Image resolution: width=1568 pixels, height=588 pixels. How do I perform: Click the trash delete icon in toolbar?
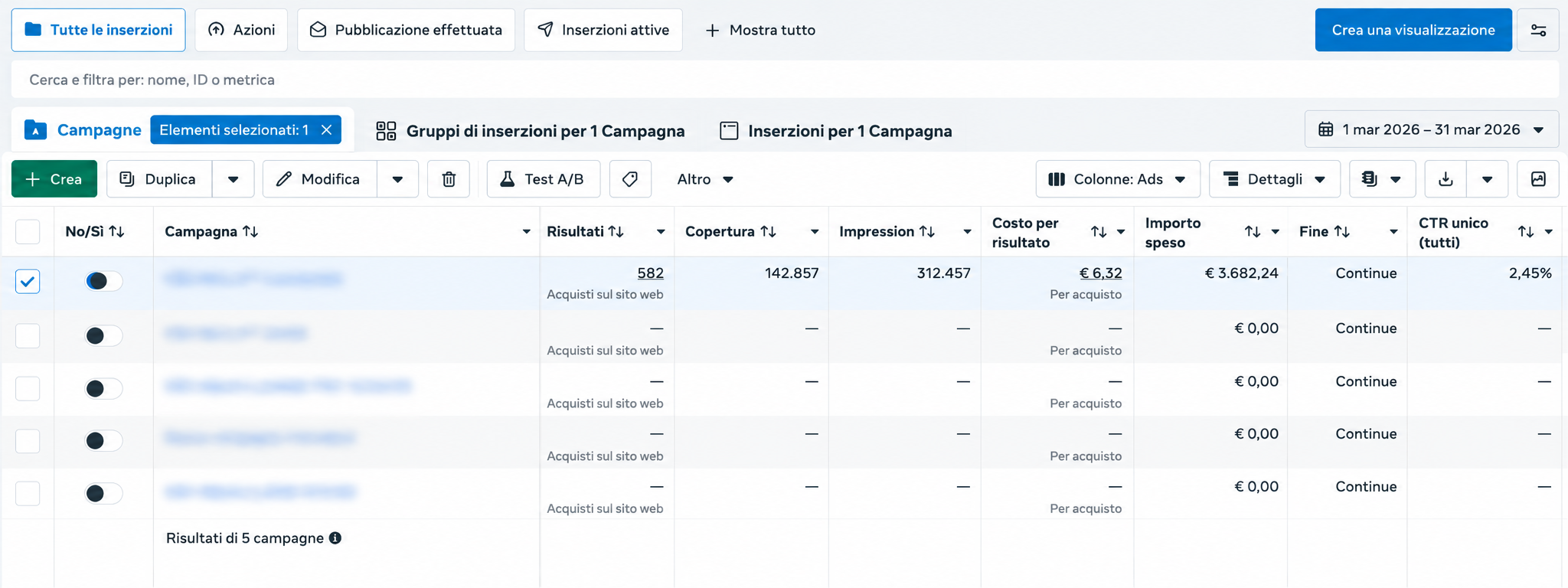[449, 179]
